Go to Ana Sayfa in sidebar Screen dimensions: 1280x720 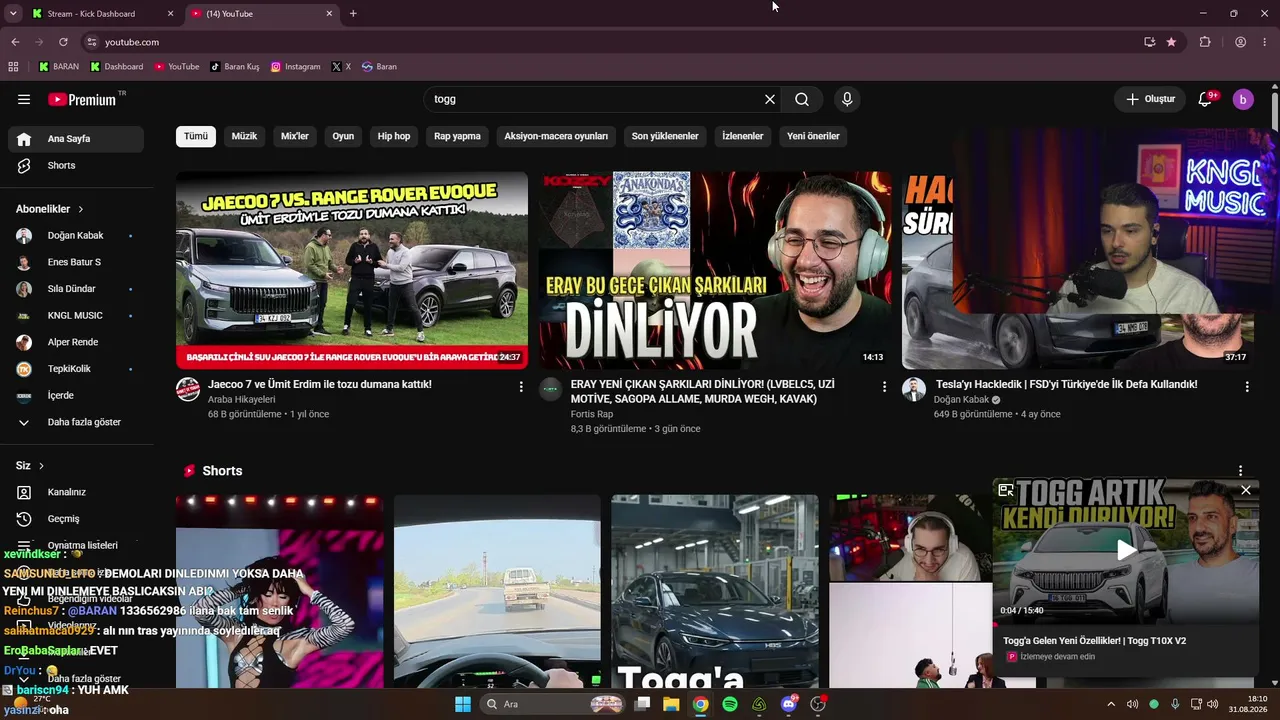click(x=76, y=139)
